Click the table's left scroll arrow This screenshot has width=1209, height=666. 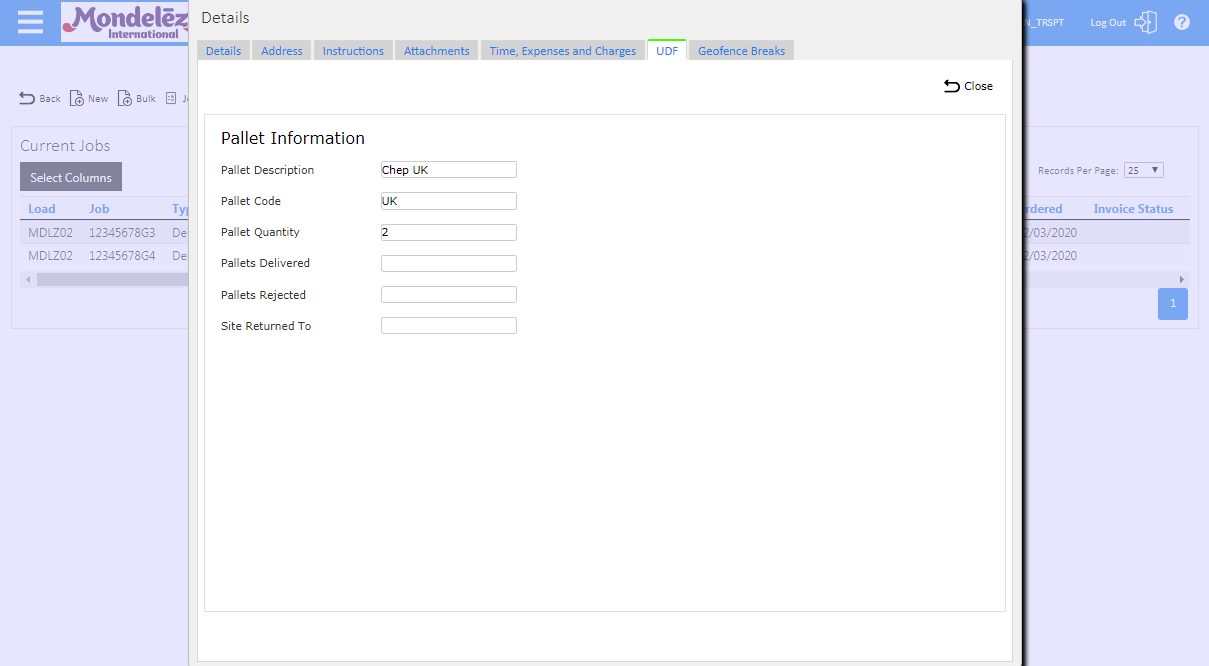pos(27,279)
